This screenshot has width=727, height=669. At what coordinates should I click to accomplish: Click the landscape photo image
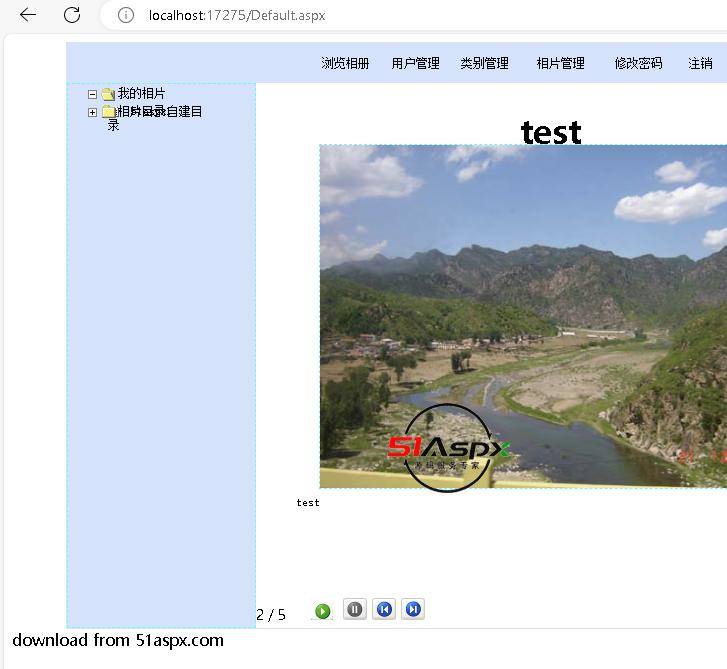pos(523,316)
